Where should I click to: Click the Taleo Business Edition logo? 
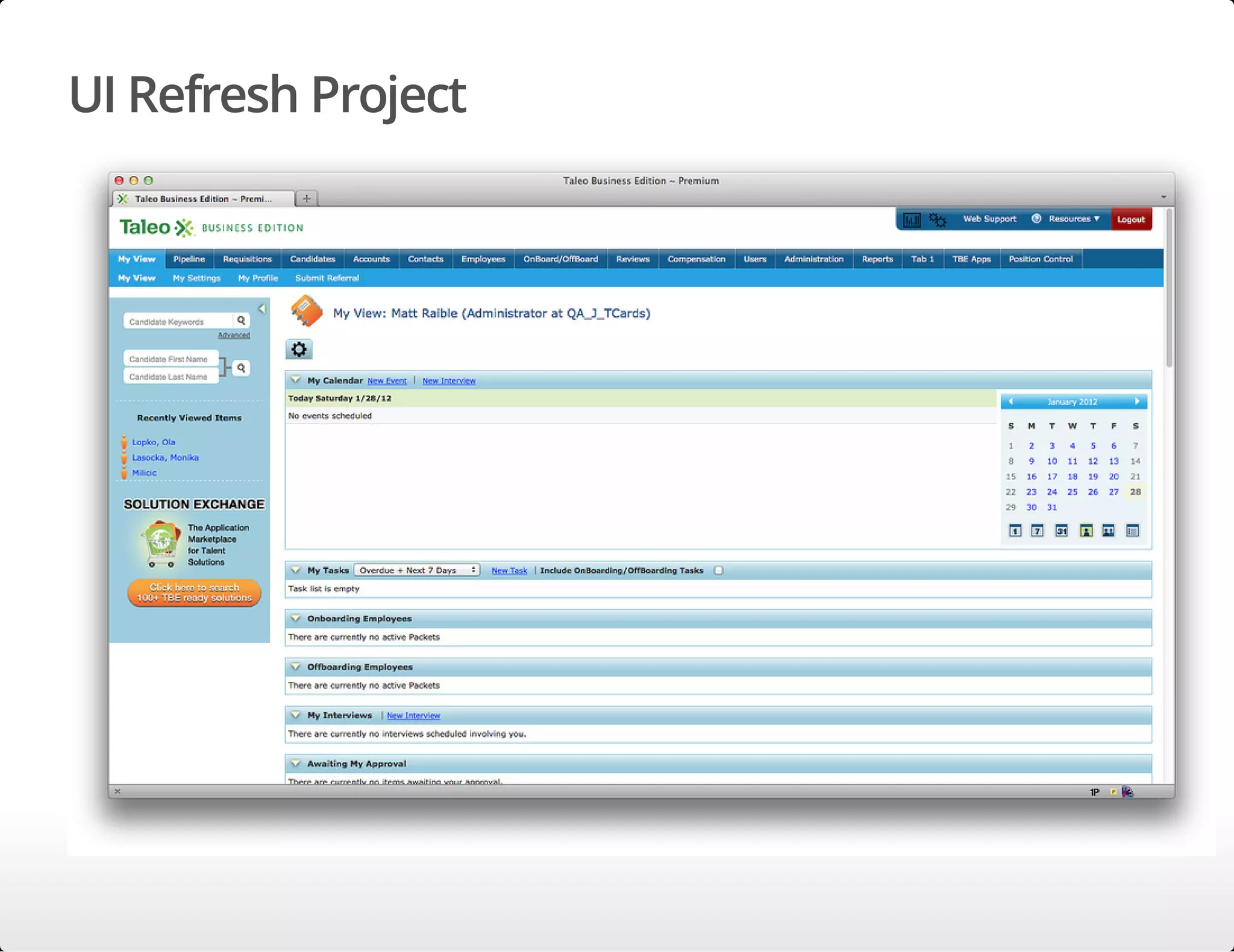point(211,228)
